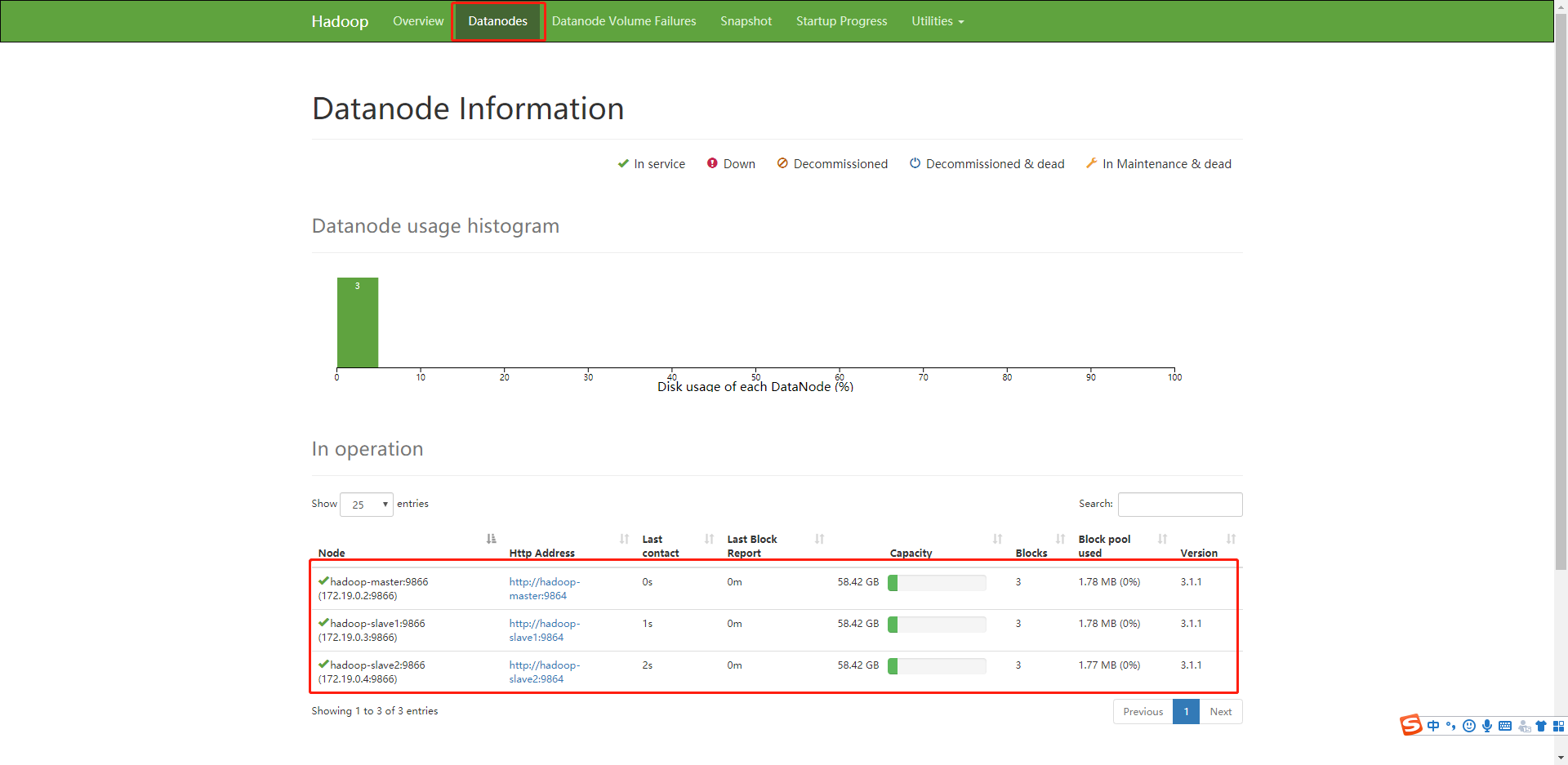Expand the Utilities menu
The height and width of the screenshot is (765, 1568).
click(938, 21)
